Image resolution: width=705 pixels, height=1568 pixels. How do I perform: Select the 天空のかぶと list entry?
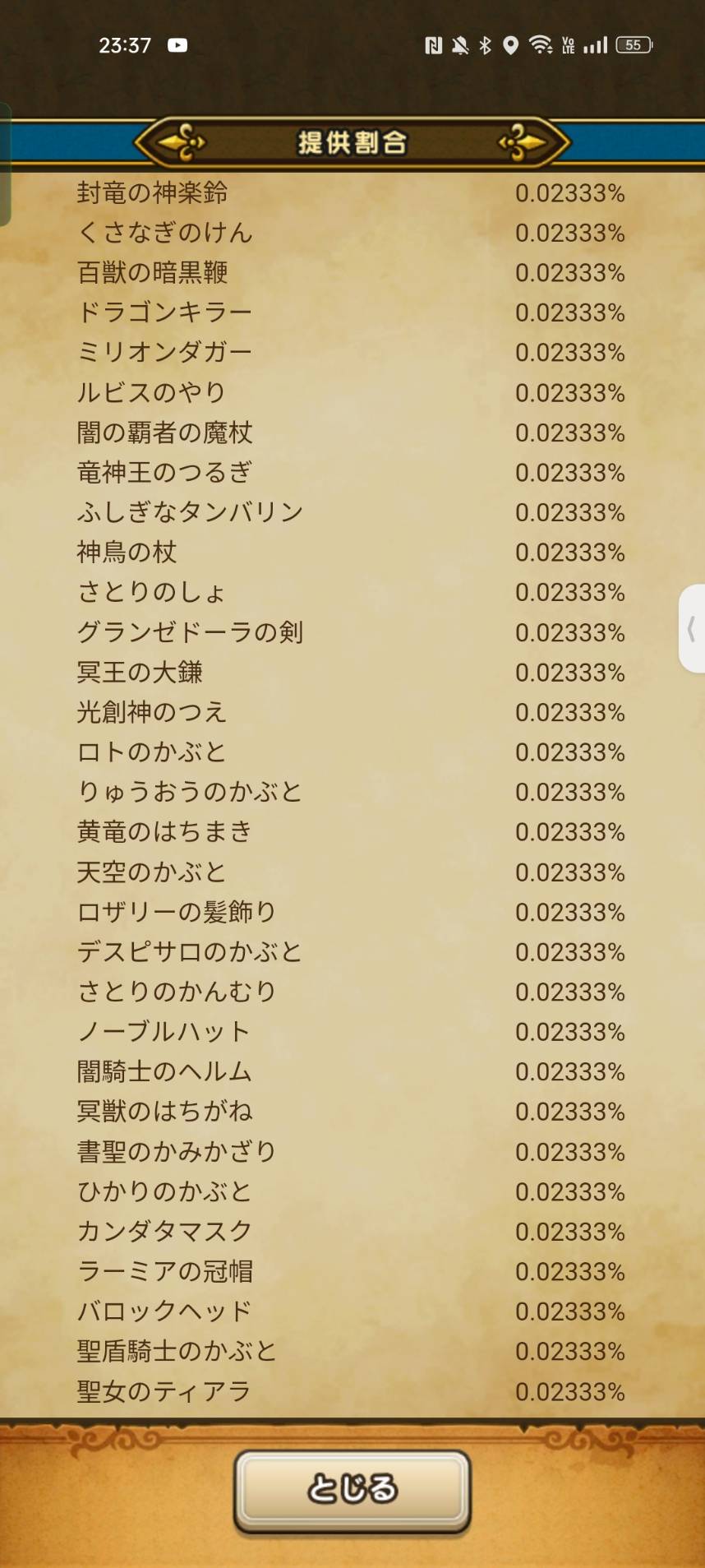click(151, 872)
